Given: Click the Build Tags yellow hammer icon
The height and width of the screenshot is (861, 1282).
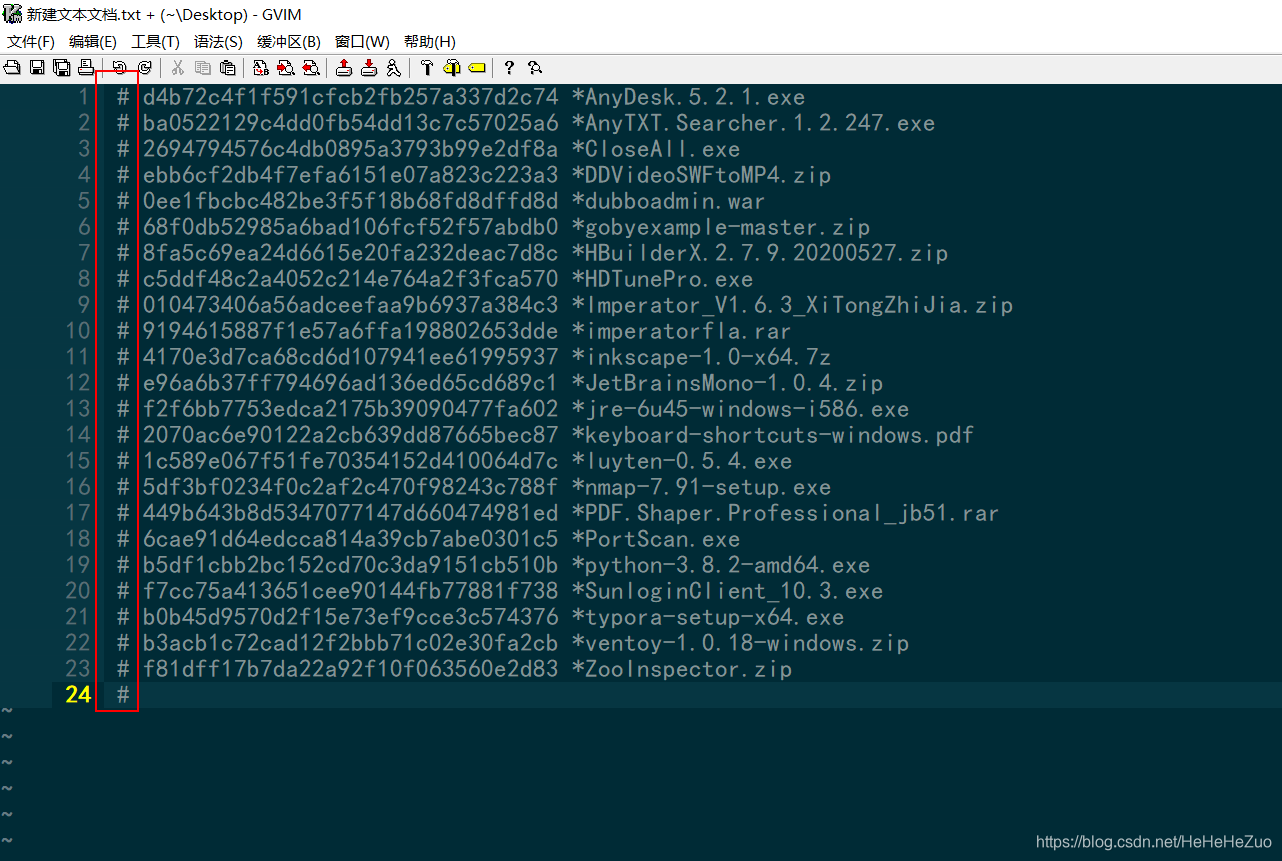Looking at the screenshot, I should point(452,68).
